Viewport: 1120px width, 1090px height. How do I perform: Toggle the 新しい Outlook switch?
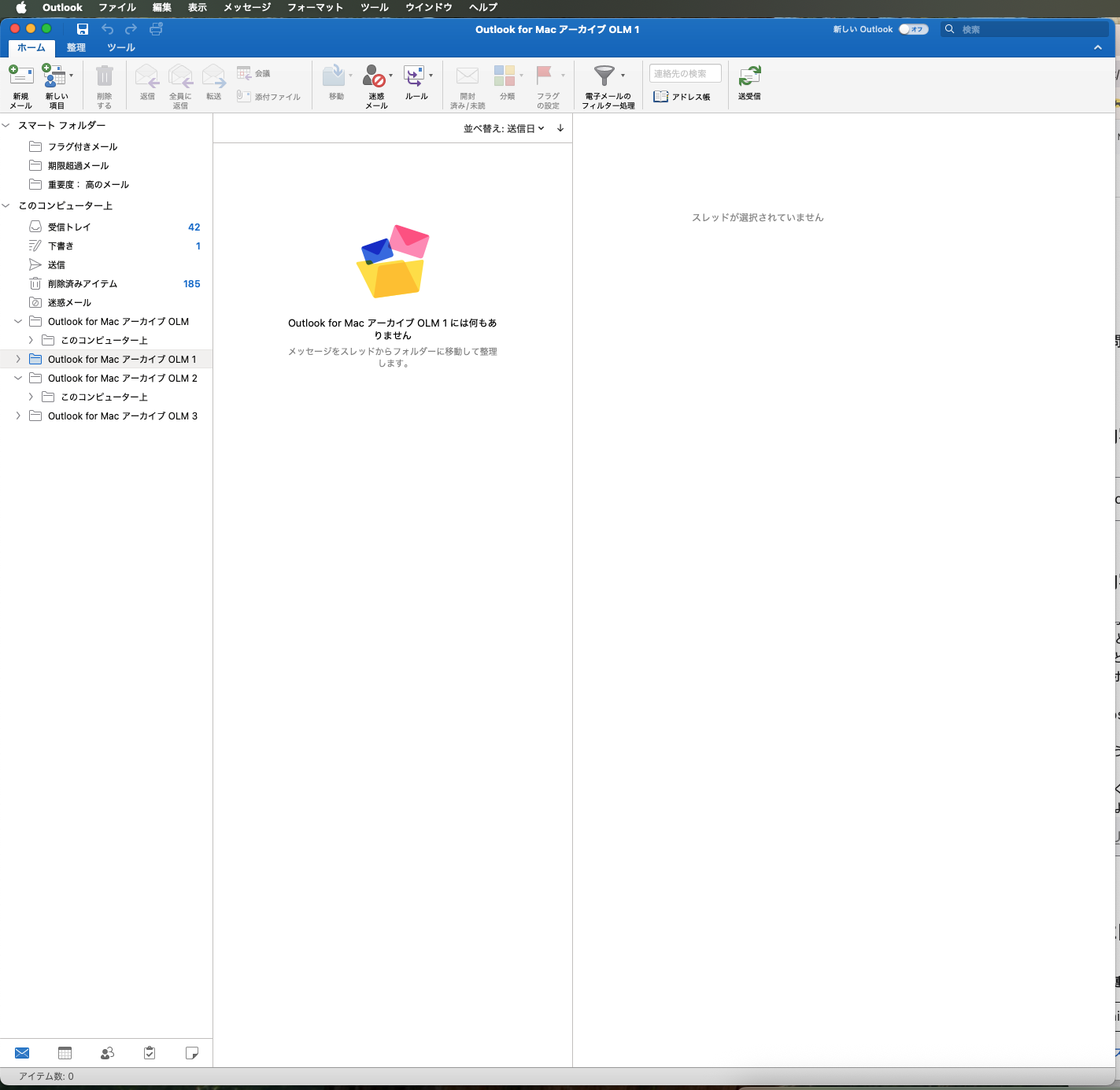(x=913, y=29)
